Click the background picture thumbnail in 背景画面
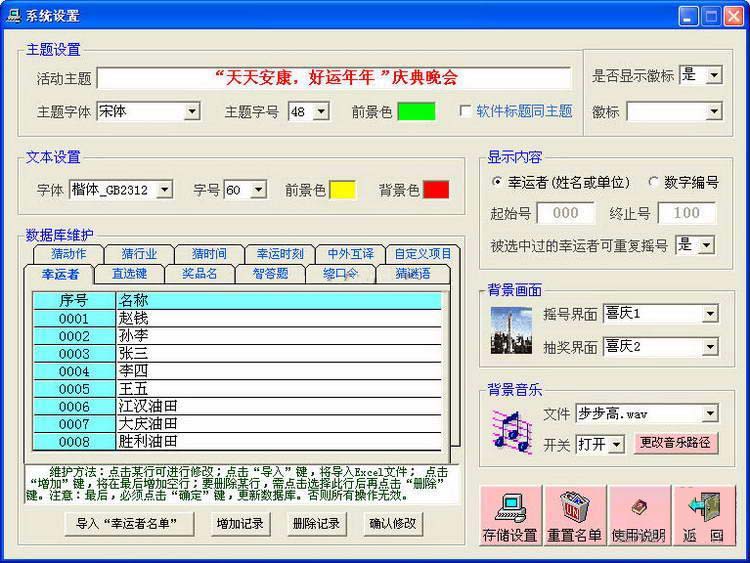This screenshot has width=750, height=563. click(511, 331)
